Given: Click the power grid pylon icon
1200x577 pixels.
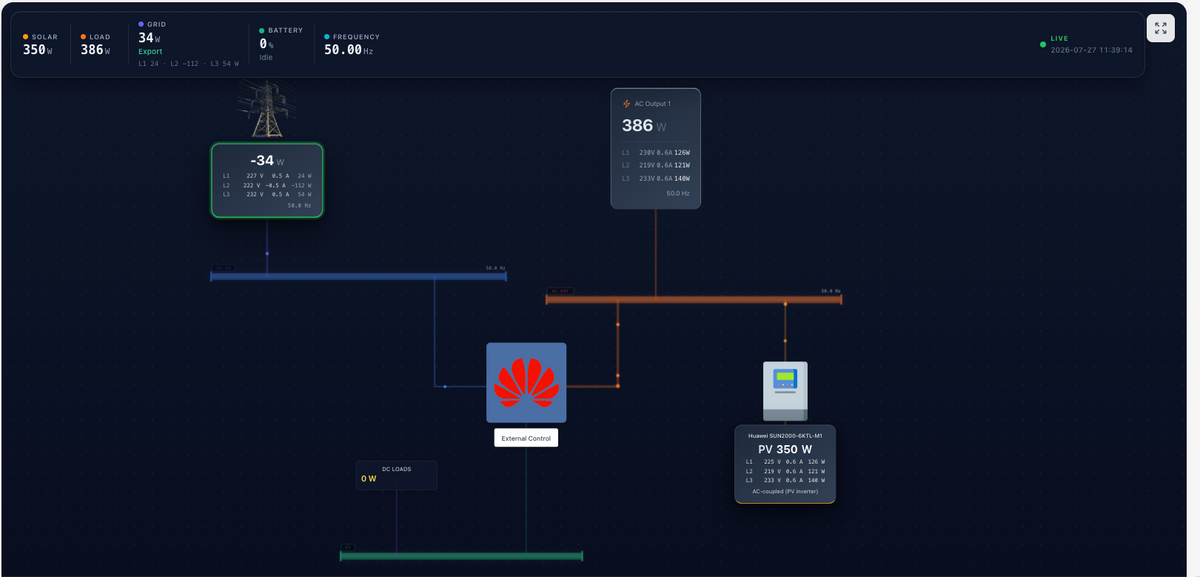Looking at the screenshot, I should tap(266, 109).
